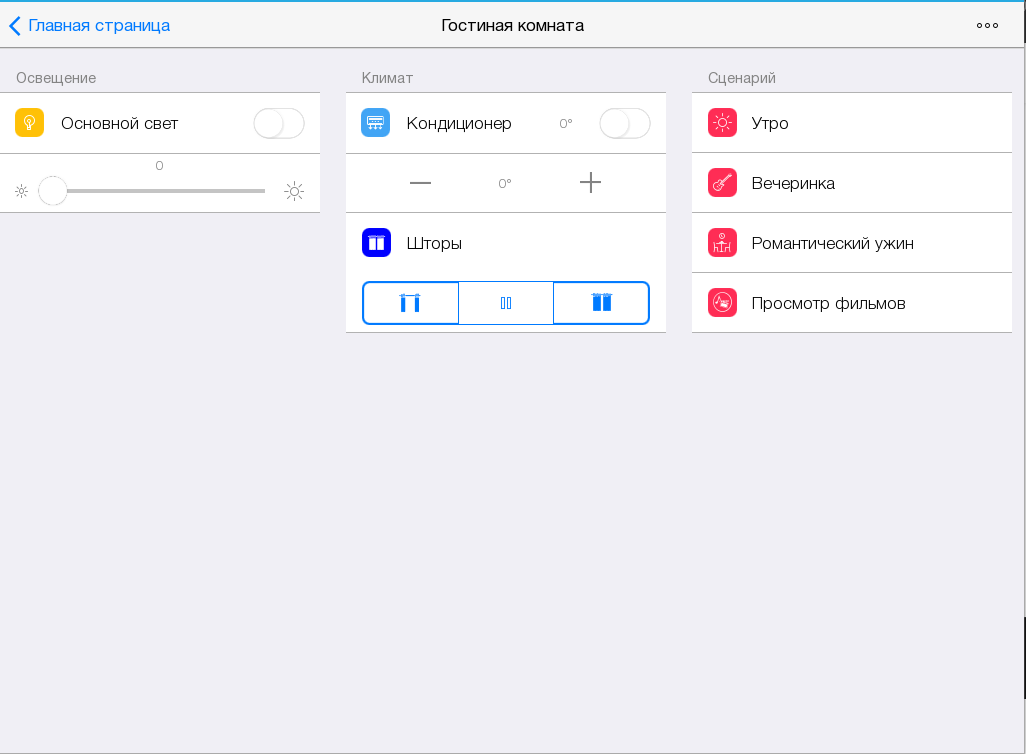Increase temperature with the plus button
Screen dimensions: 1026x754
[x=590, y=183]
